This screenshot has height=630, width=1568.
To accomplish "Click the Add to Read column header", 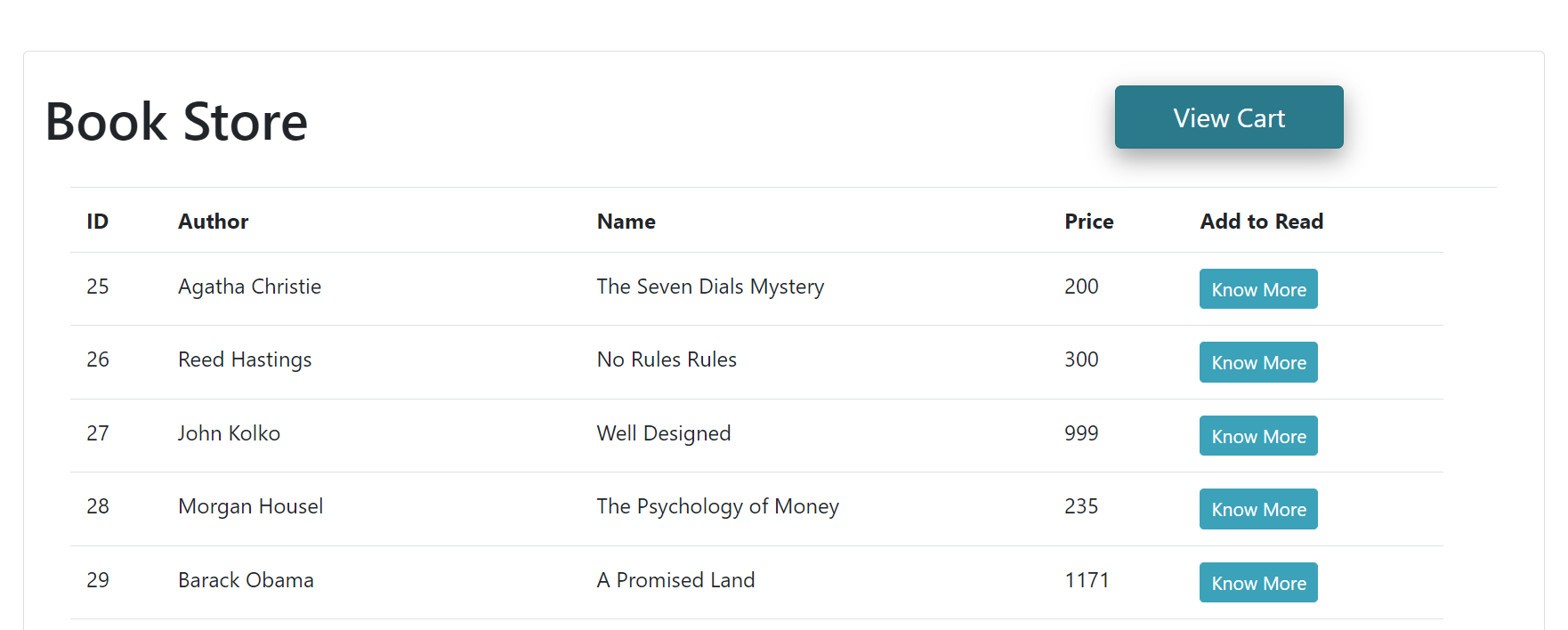I will tap(1261, 222).
